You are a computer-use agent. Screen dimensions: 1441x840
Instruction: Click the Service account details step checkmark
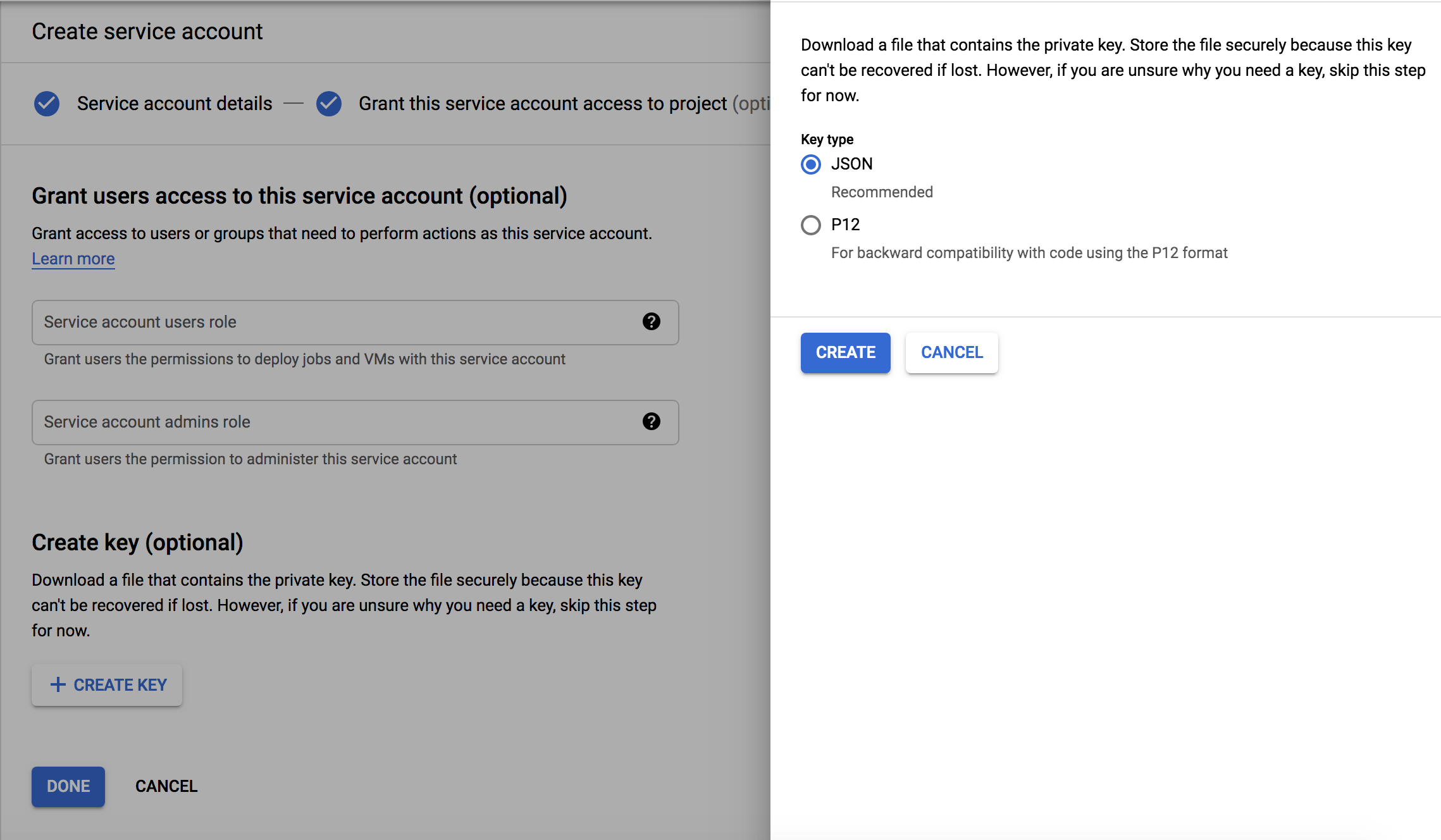46,103
